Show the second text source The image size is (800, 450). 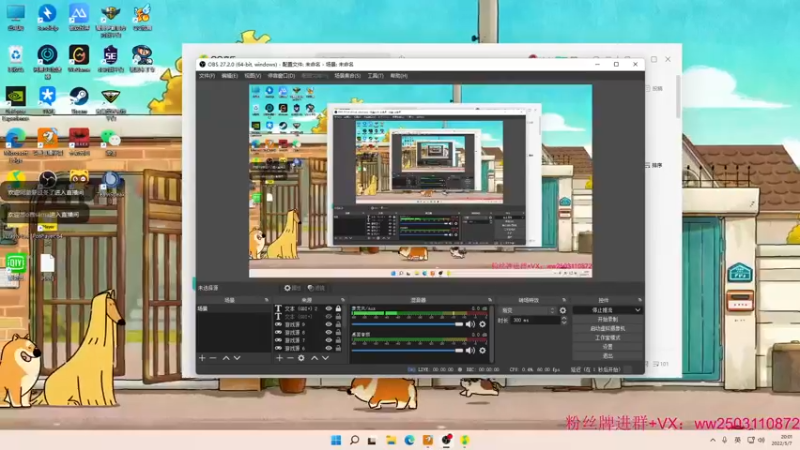pos(329,316)
